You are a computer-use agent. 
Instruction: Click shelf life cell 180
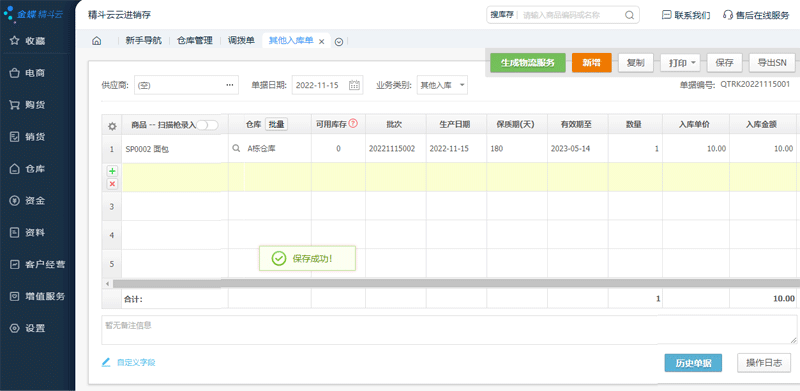517,149
